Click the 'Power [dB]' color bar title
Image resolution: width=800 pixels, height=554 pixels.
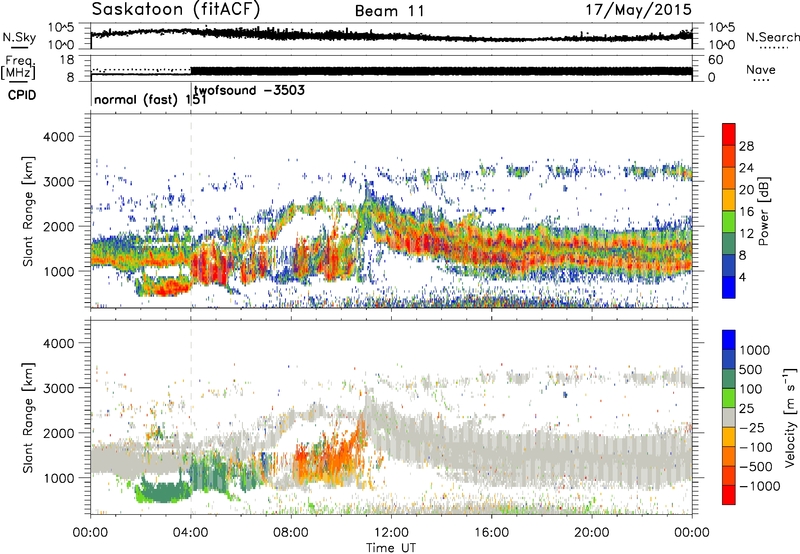pyautogui.click(x=763, y=211)
